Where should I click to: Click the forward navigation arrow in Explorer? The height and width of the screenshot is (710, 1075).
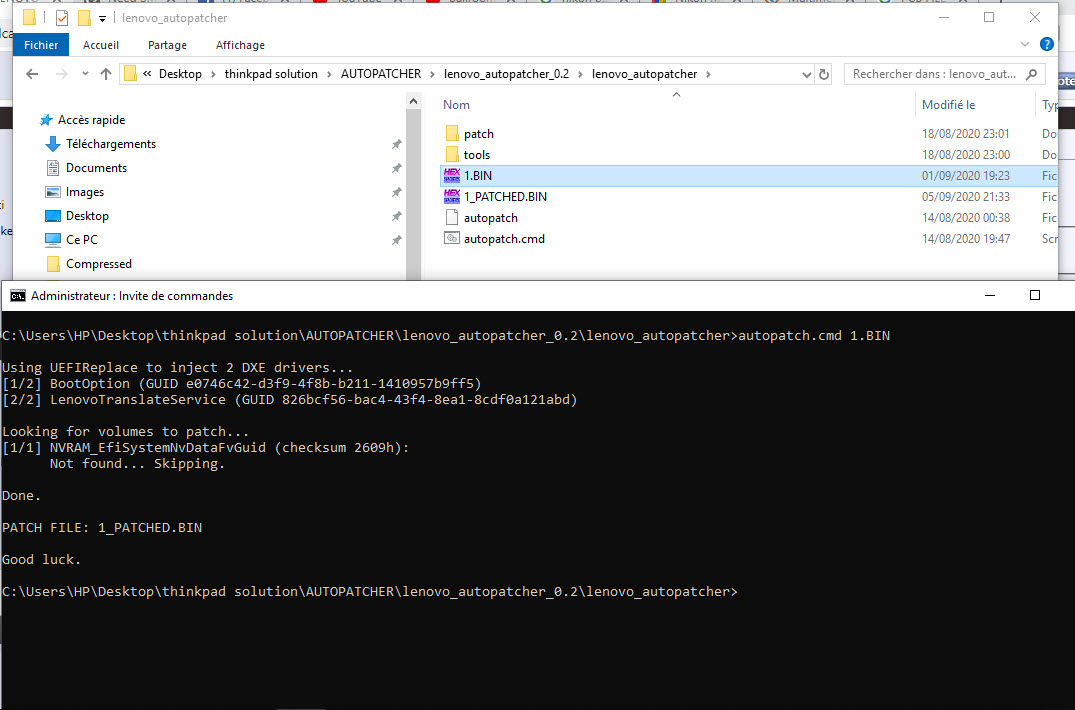pos(62,74)
